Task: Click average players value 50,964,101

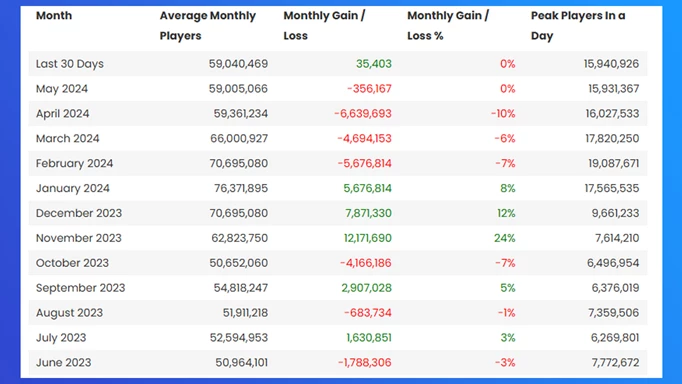Action: [x=242, y=362]
